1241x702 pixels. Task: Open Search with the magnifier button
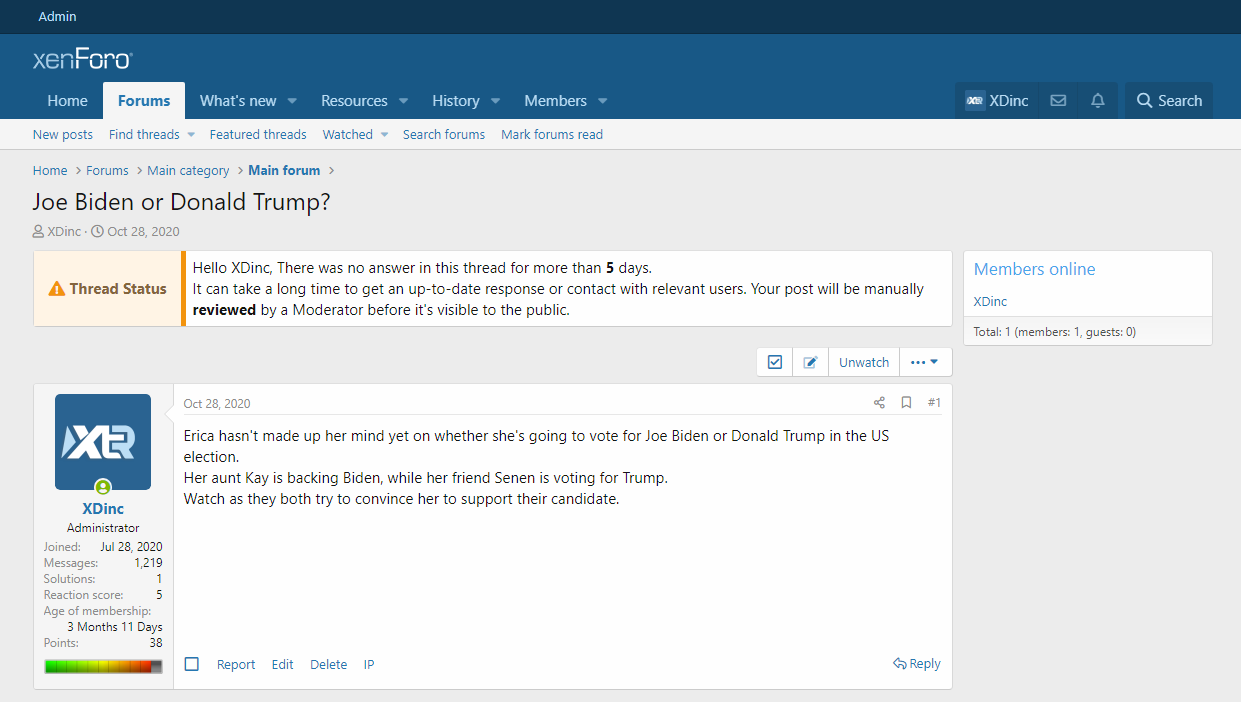pyautogui.click(x=1168, y=101)
